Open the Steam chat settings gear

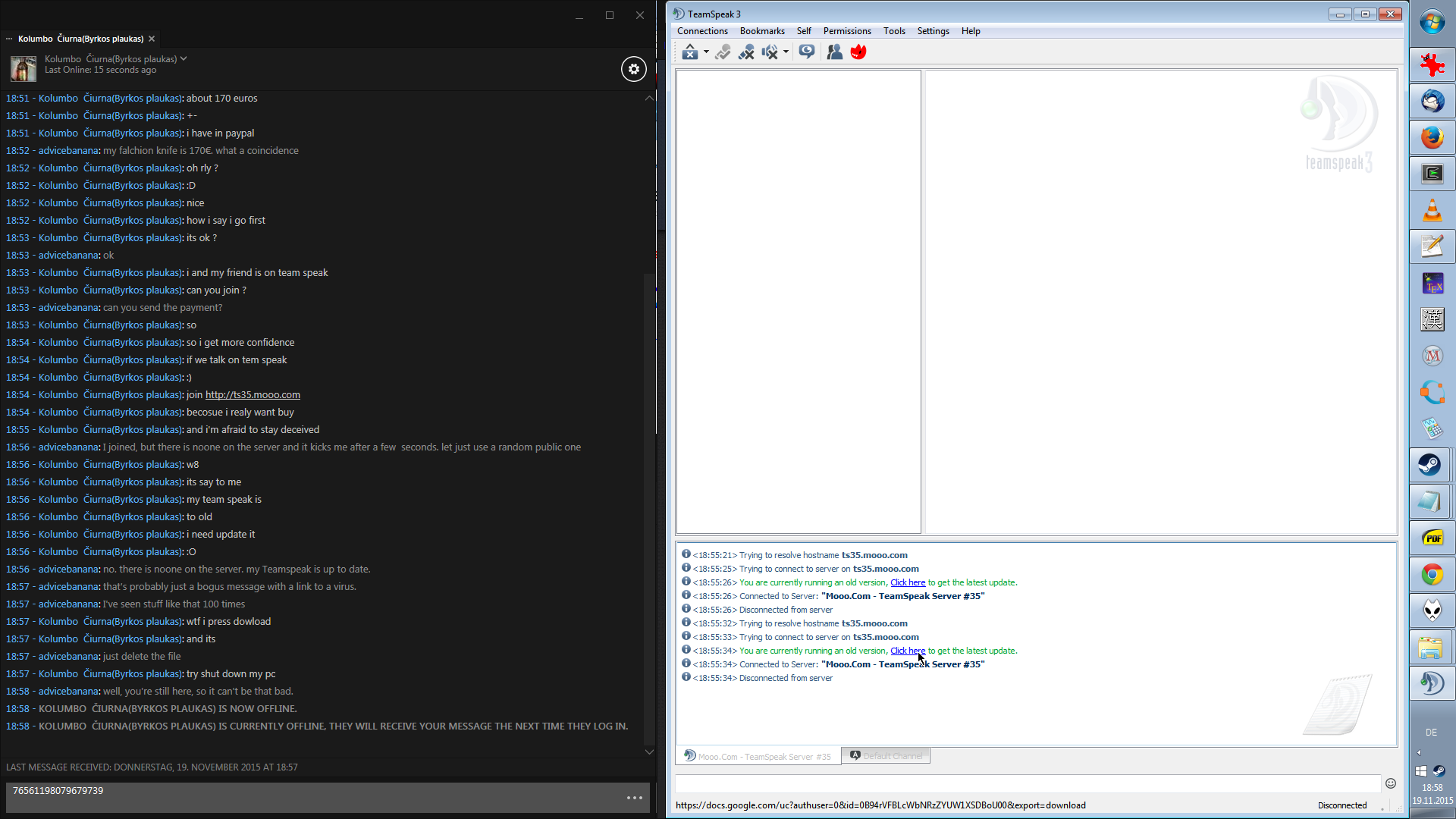(x=634, y=69)
